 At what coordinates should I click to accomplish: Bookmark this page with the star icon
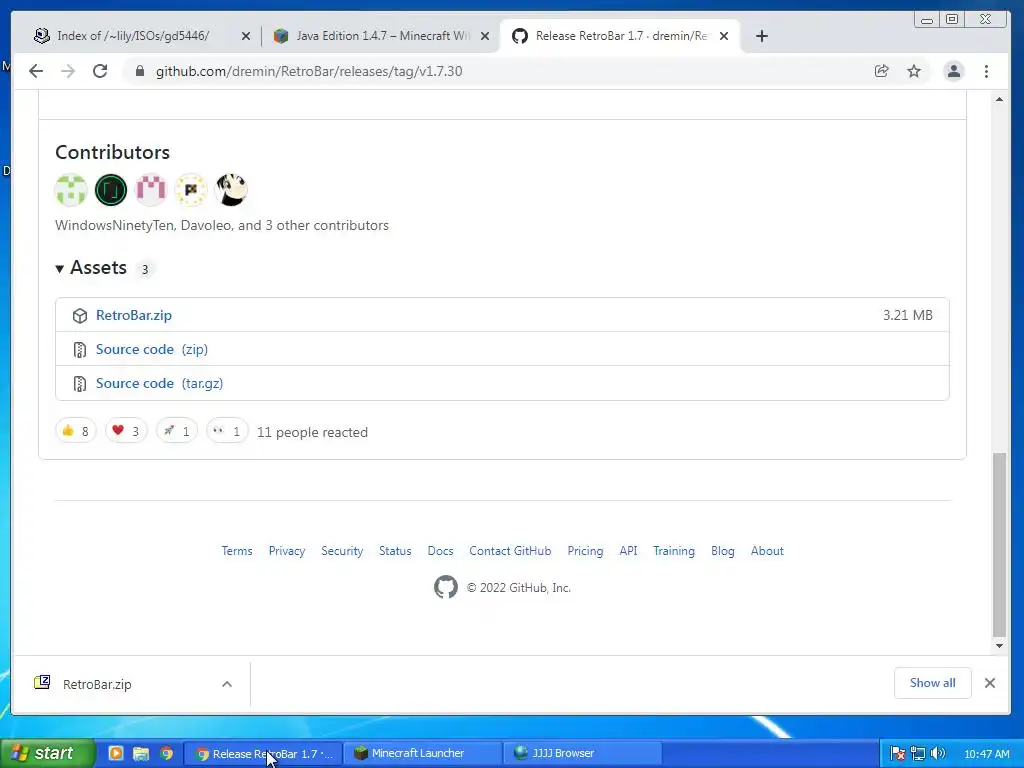coord(914,71)
